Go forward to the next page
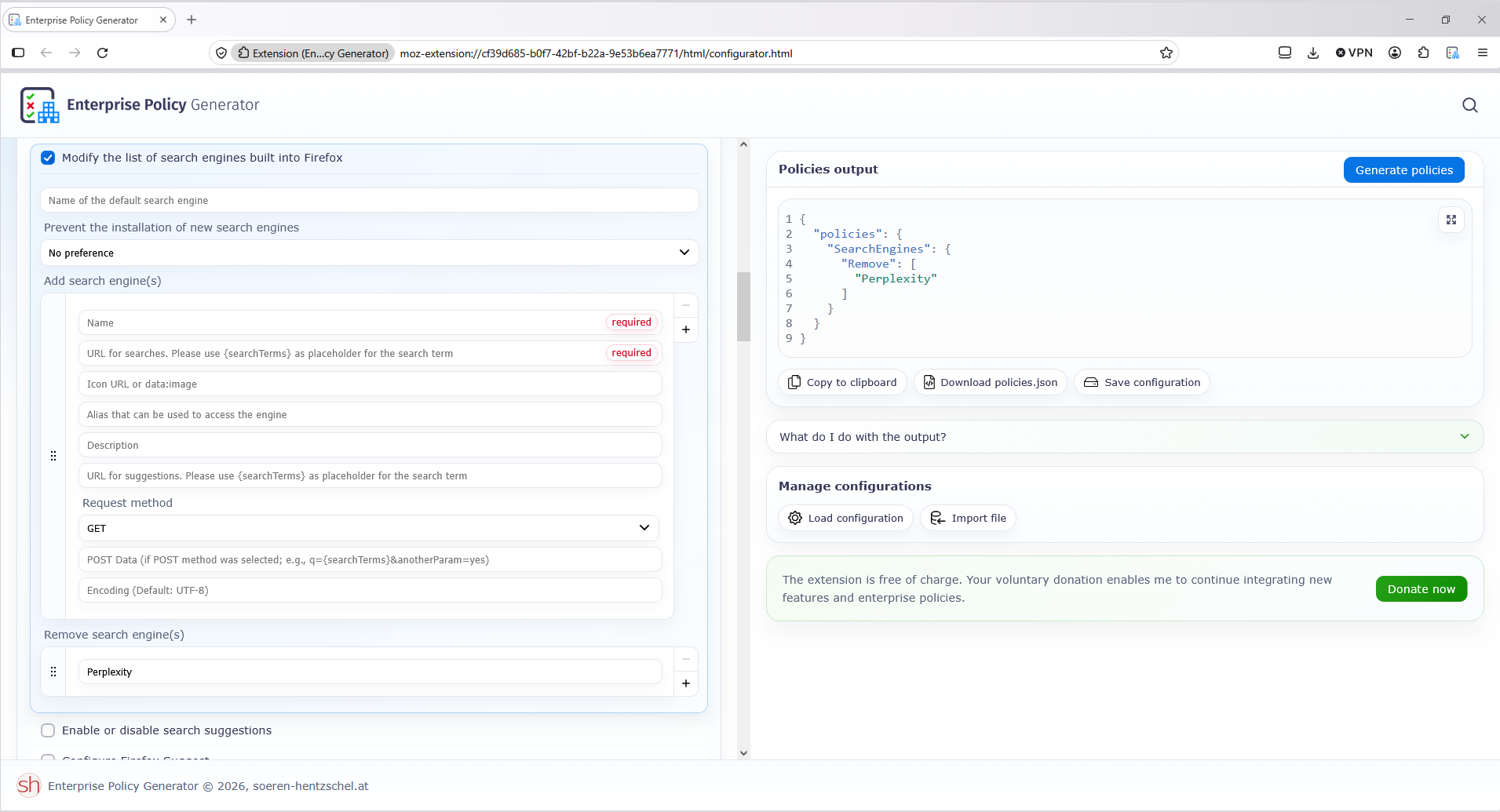 coord(75,53)
